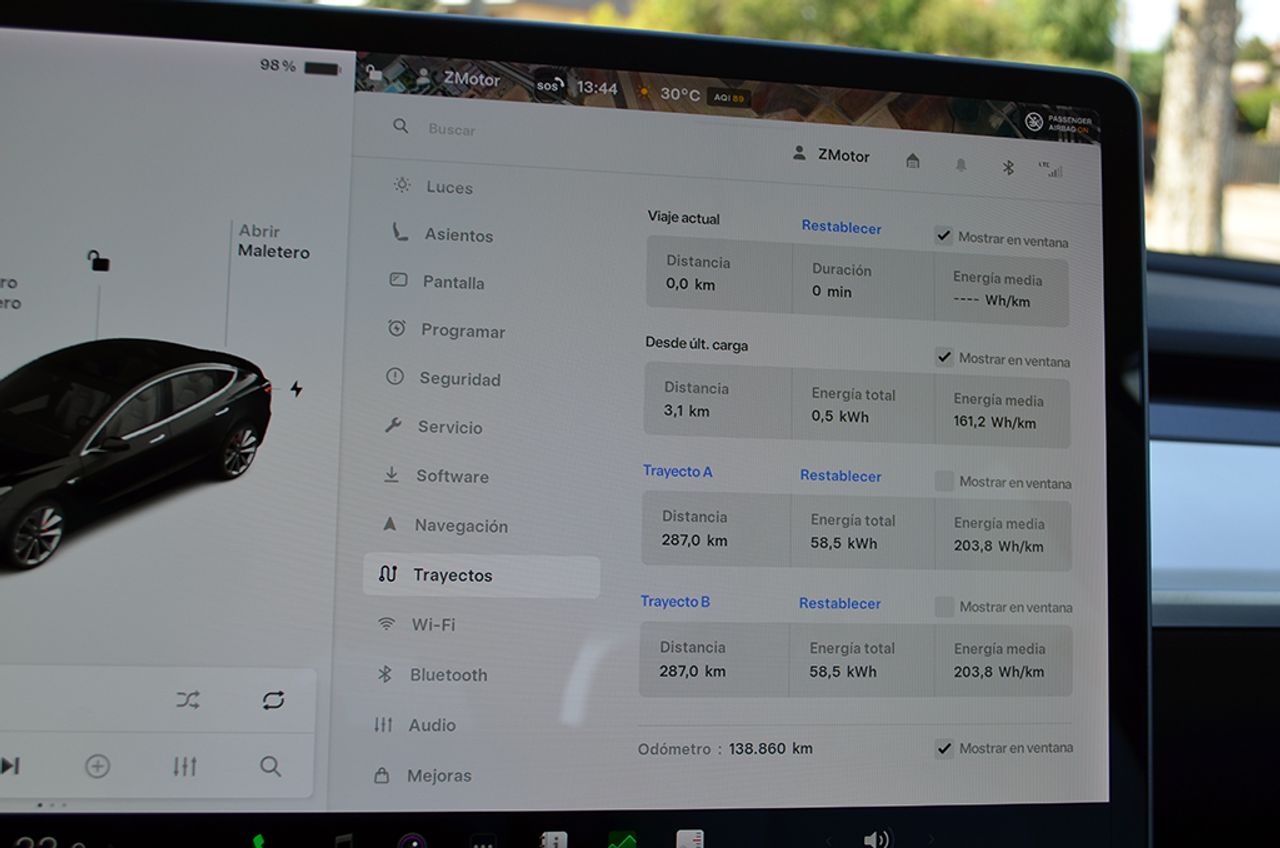Select Seguridad in the settings sidebar
The image size is (1280, 848).
(458, 379)
